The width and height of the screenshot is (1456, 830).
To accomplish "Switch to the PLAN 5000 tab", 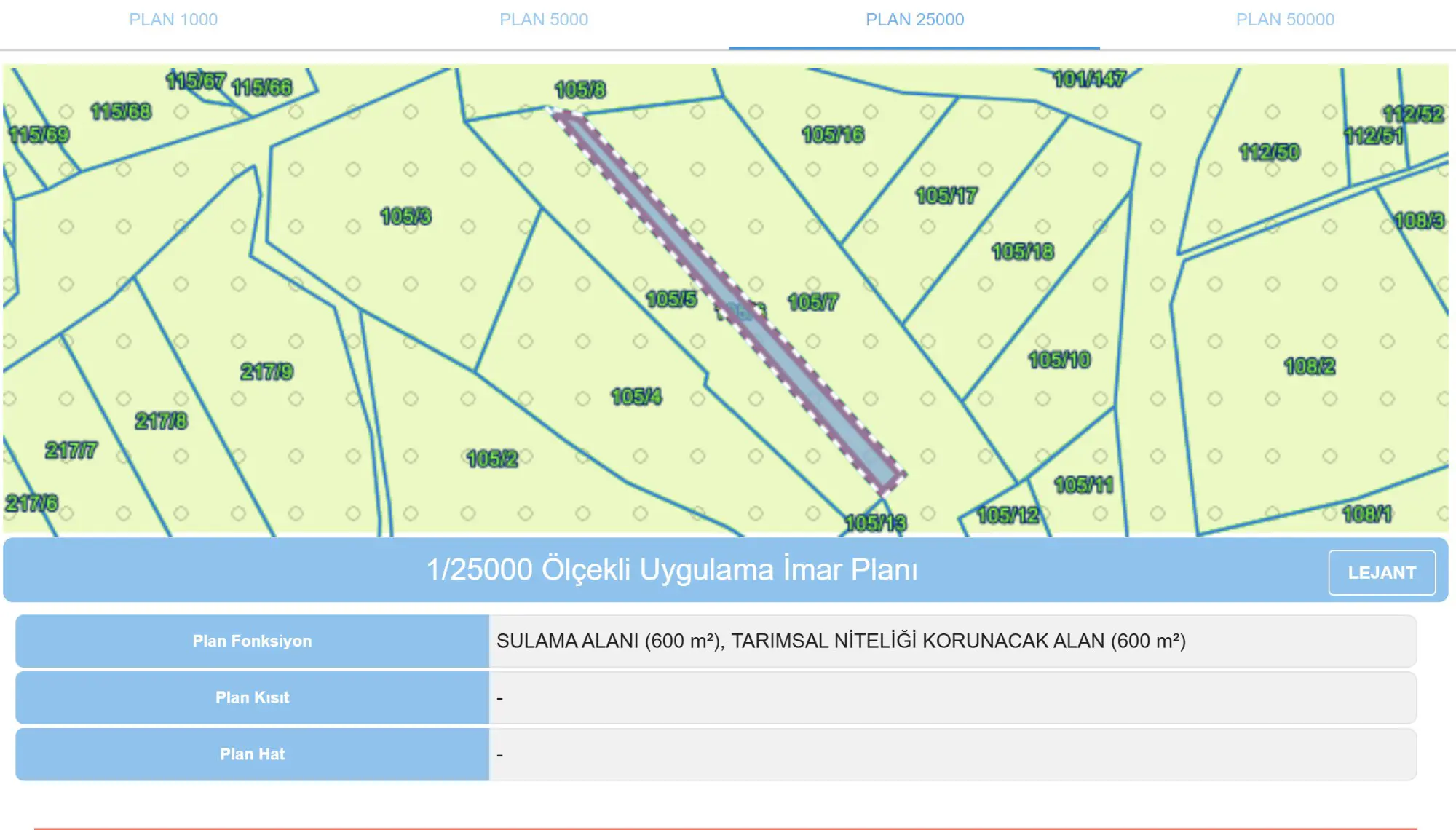I will tap(544, 20).
